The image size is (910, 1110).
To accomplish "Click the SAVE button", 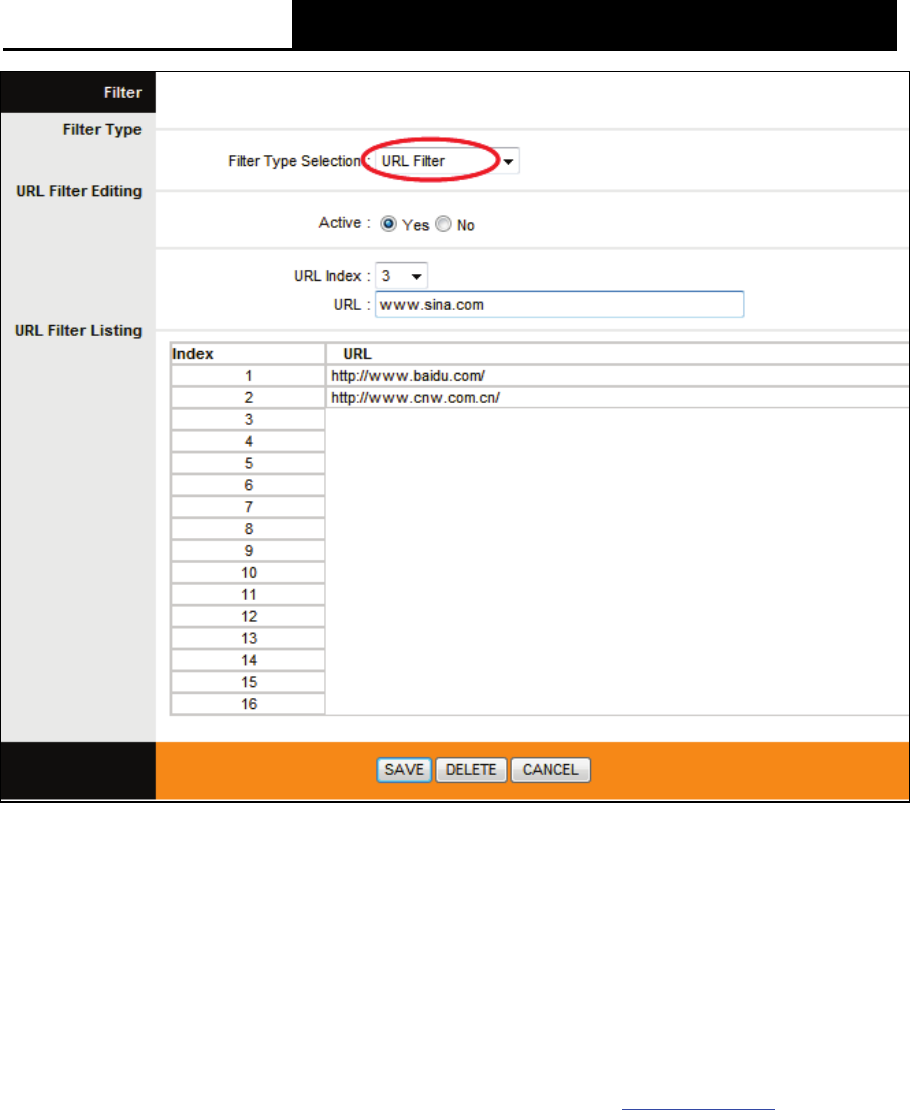I will click(404, 769).
